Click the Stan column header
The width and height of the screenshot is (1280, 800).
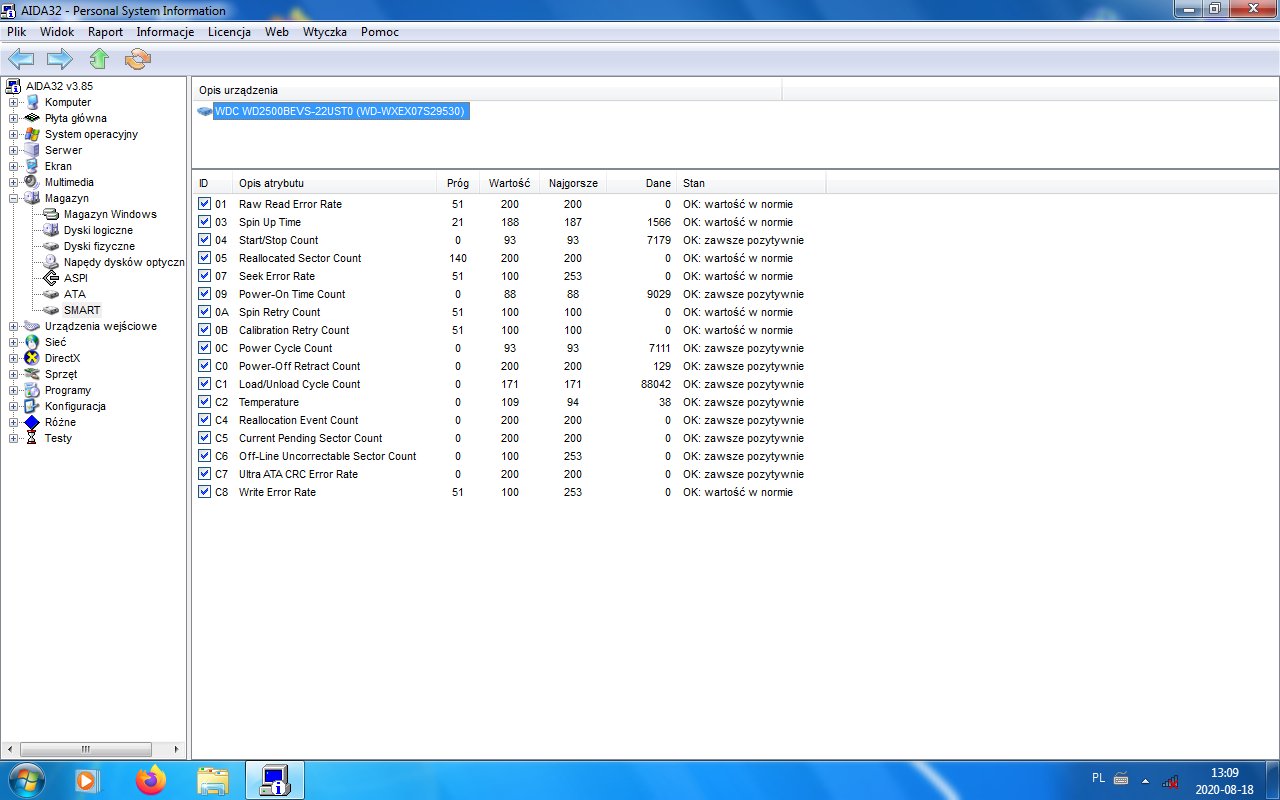click(x=751, y=183)
